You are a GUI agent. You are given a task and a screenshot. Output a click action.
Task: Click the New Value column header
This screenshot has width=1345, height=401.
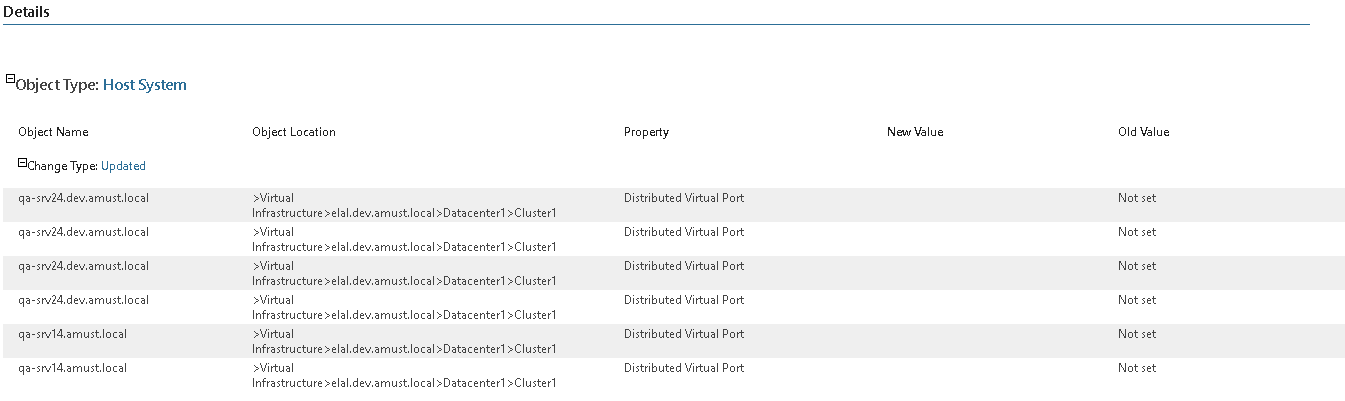tap(914, 132)
